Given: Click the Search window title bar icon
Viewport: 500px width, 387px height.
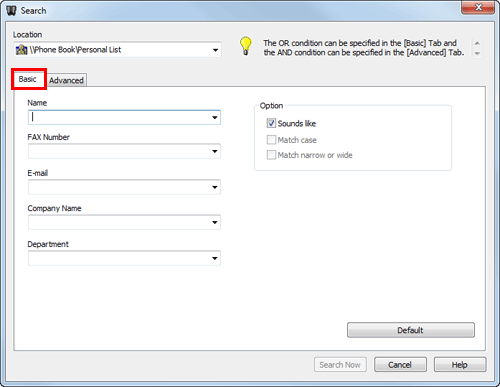Looking at the screenshot, I should pos(11,10).
